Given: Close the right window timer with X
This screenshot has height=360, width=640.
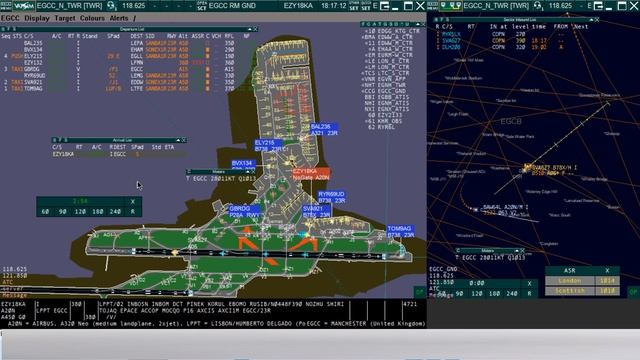Looking at the screenshot, I should tap(529, 283).
